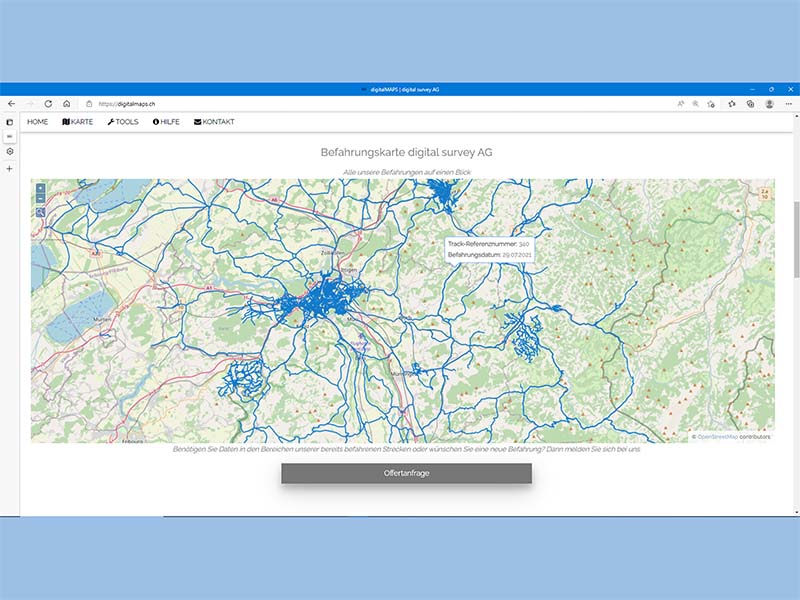
Task: Add a new tab in sidebar
Action: 10,169
